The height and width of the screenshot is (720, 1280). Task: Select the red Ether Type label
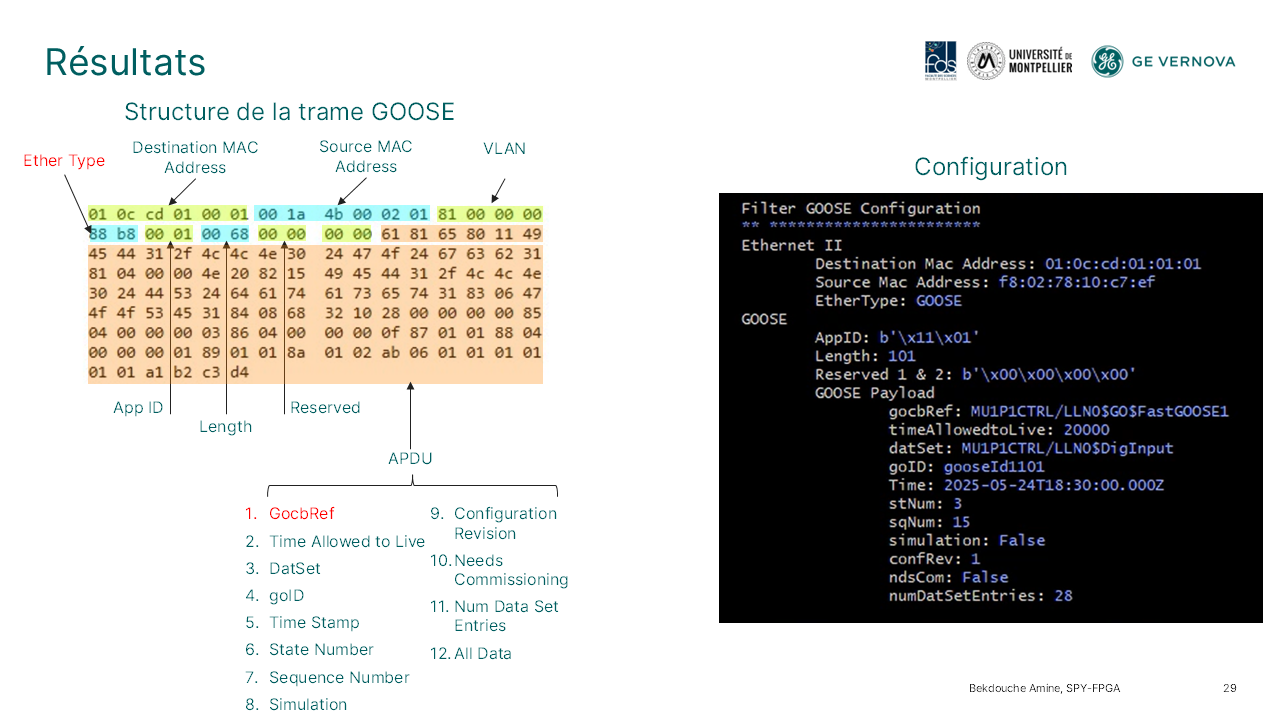[64, 161]
